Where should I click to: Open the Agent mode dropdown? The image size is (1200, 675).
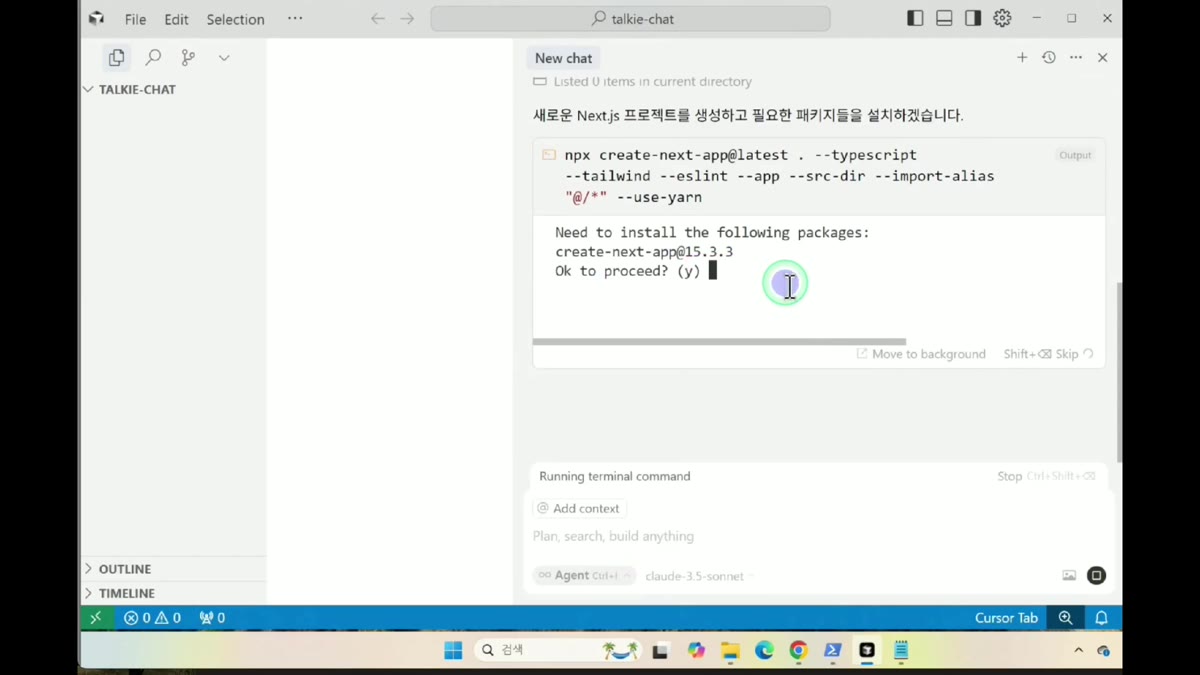coord(584,575)
